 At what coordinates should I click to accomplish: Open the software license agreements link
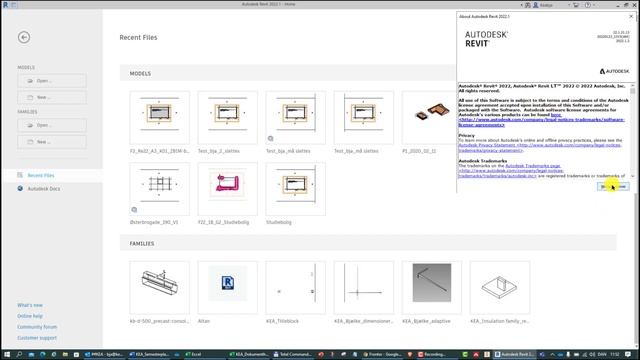[541, 120]
